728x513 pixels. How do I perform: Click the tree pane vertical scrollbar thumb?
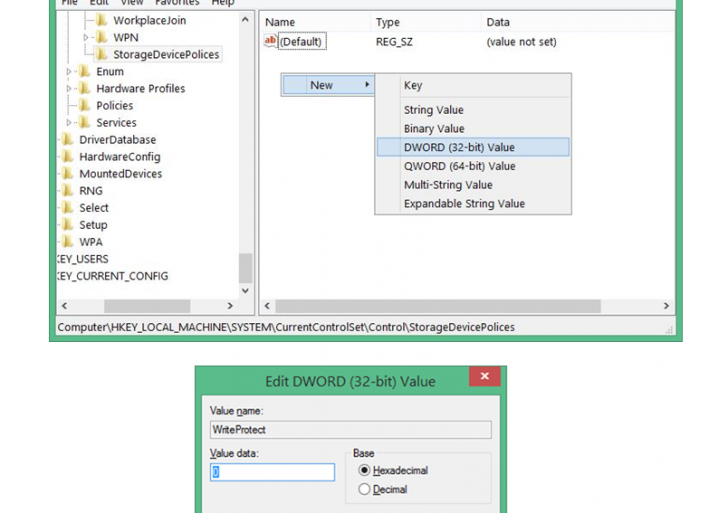245,268
